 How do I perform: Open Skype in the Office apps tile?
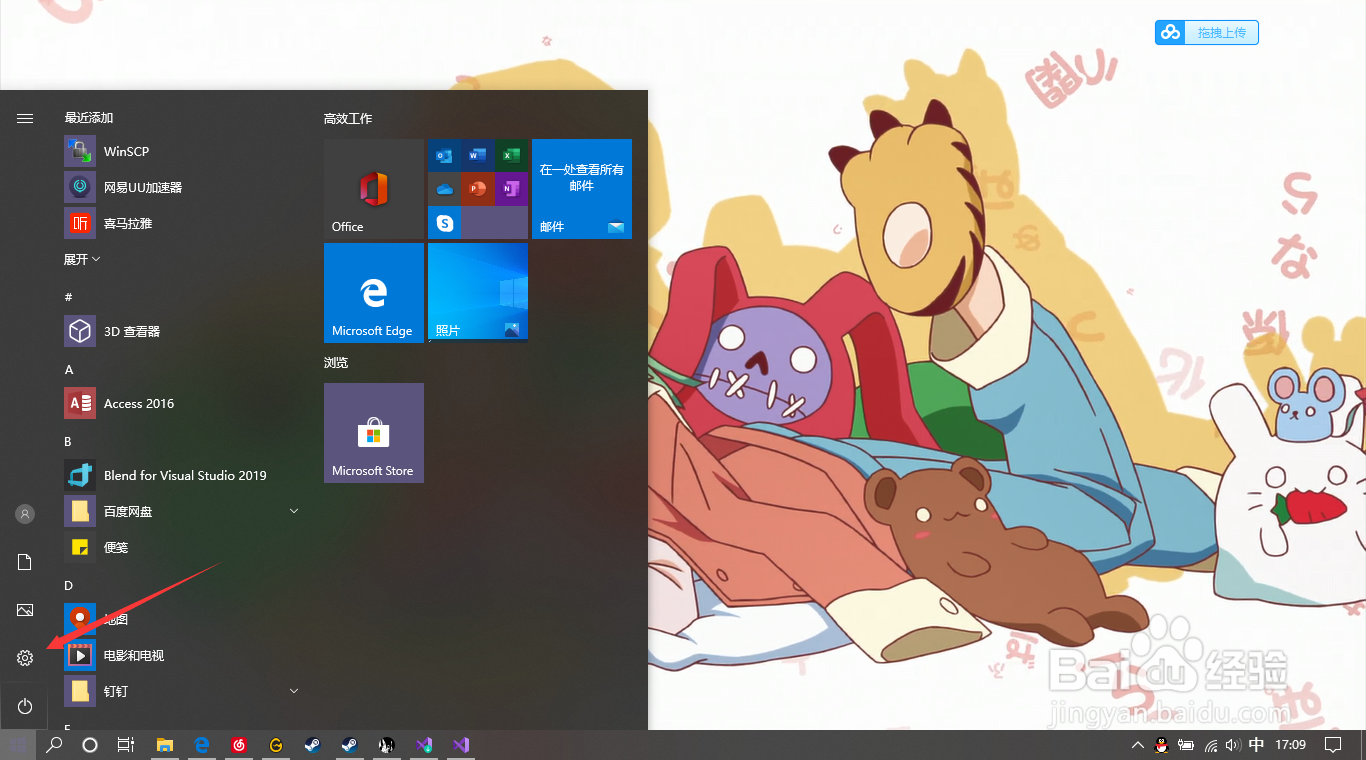click(x=444, y=222)
